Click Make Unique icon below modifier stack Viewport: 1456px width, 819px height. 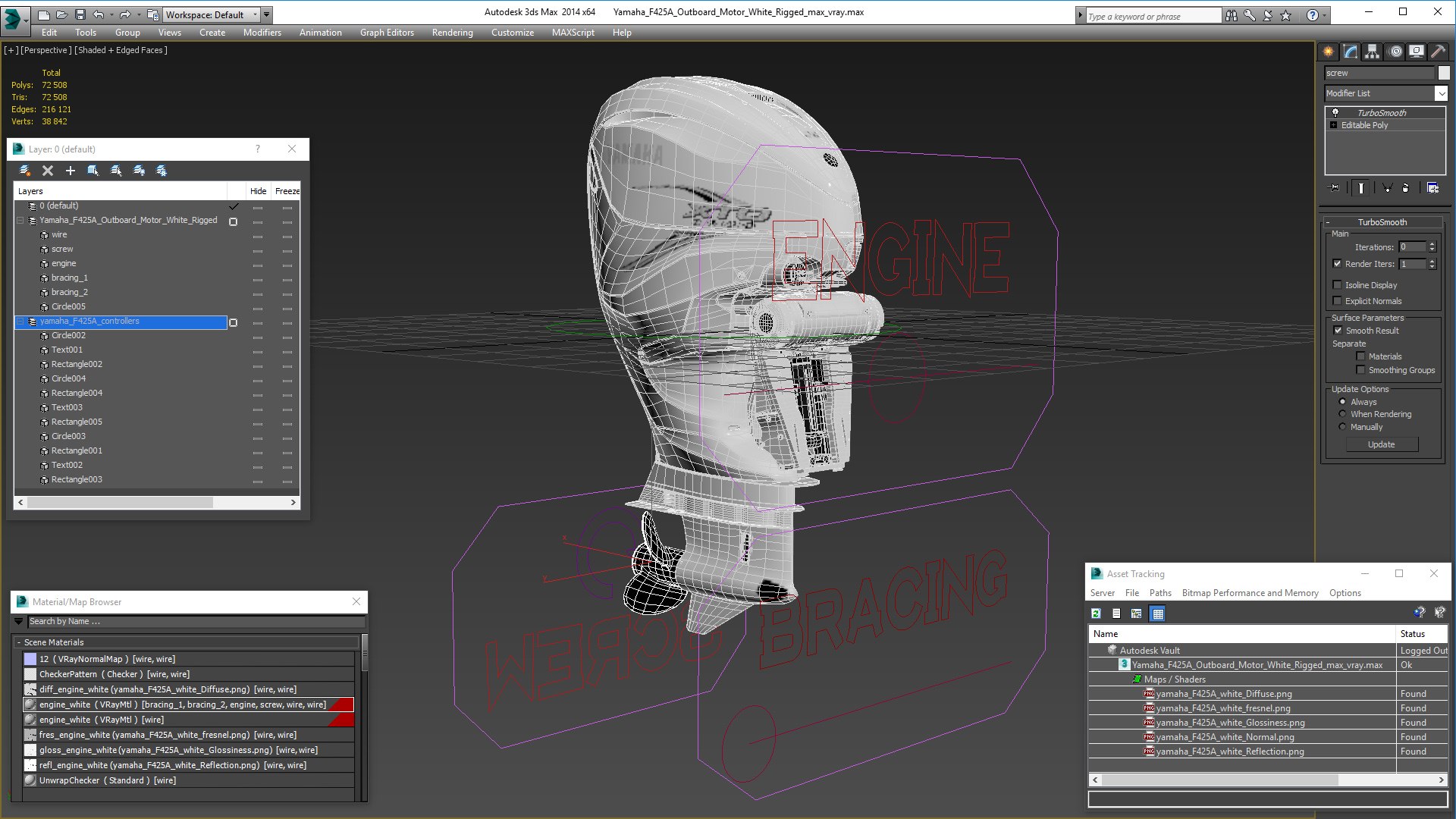[x=1387, y=188]
